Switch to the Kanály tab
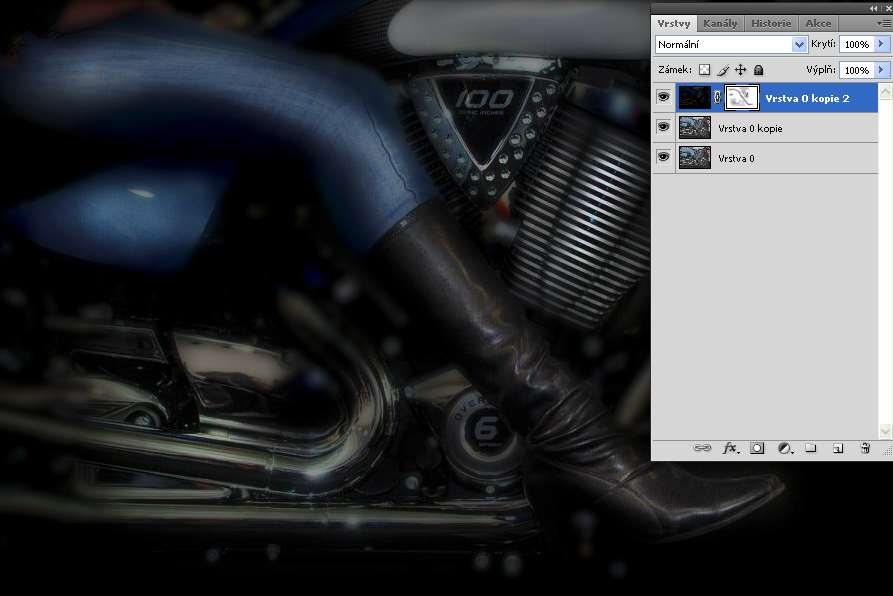The height and width of the screenshot is (596, 893). click(x=720, y=23)
